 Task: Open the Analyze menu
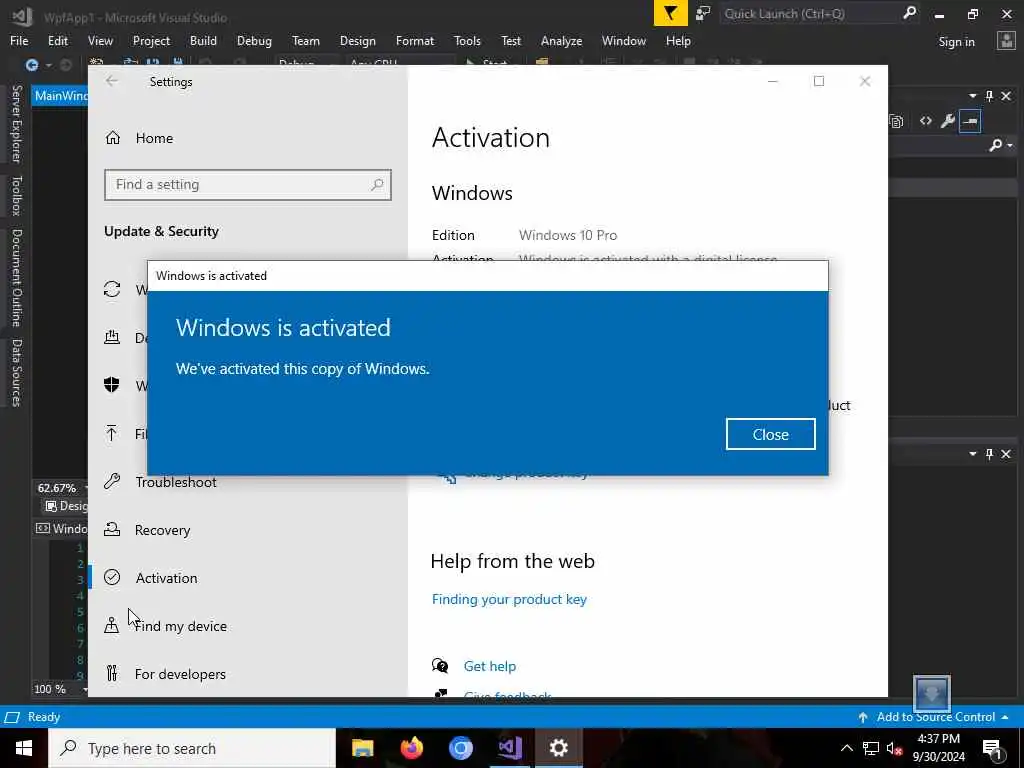point(561,40)
